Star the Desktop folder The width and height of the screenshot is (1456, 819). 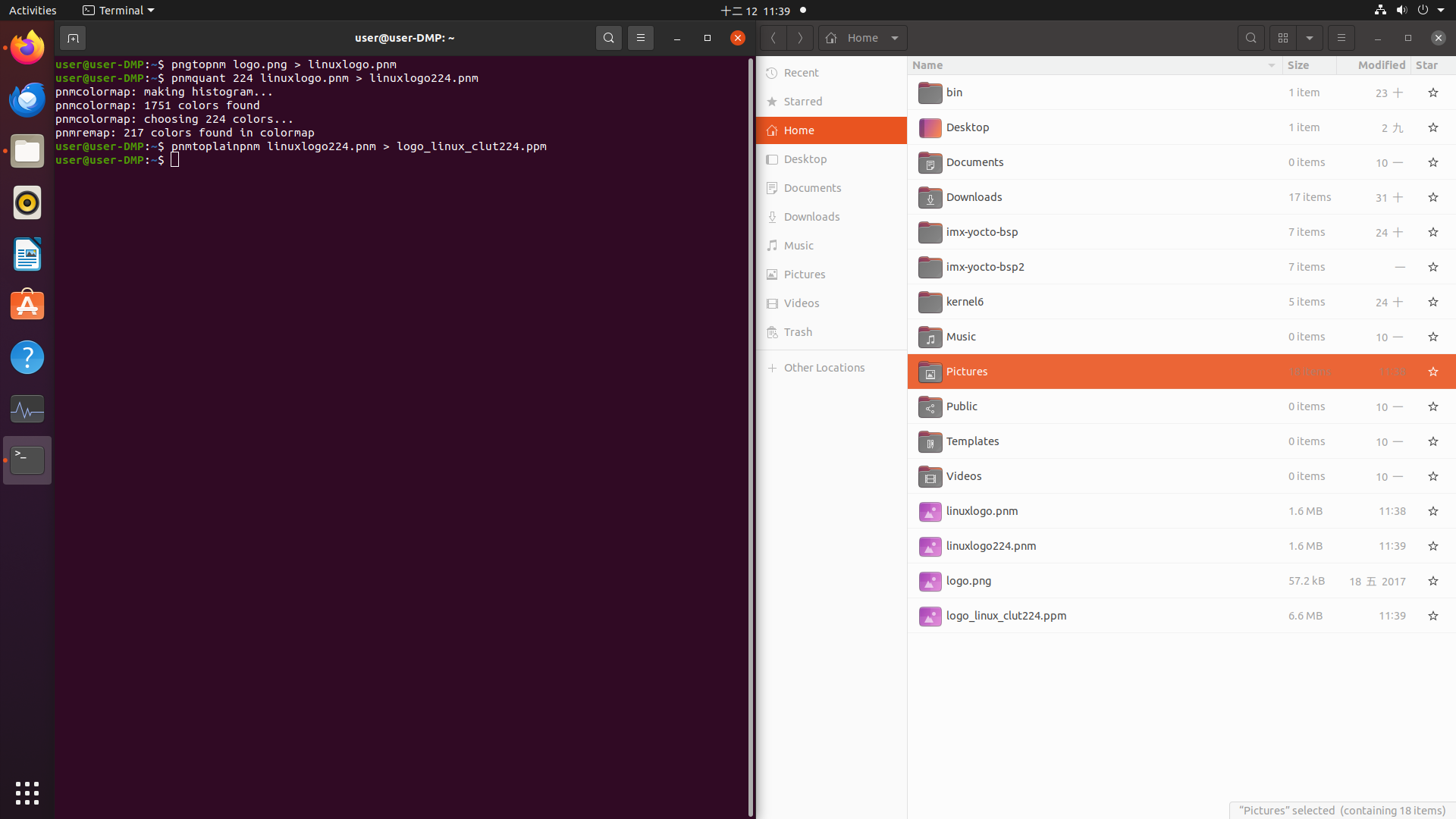pos(1433,127)
